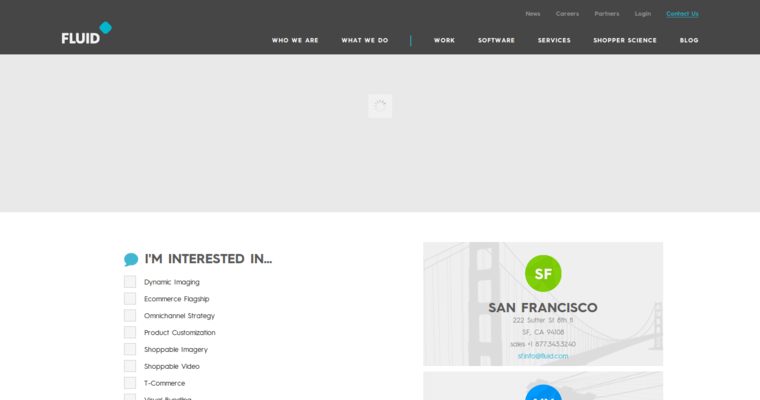The width and height of the screenshot is (760, 400).
Task: Select the Product Customization checkbox
Action: [130, 333]
